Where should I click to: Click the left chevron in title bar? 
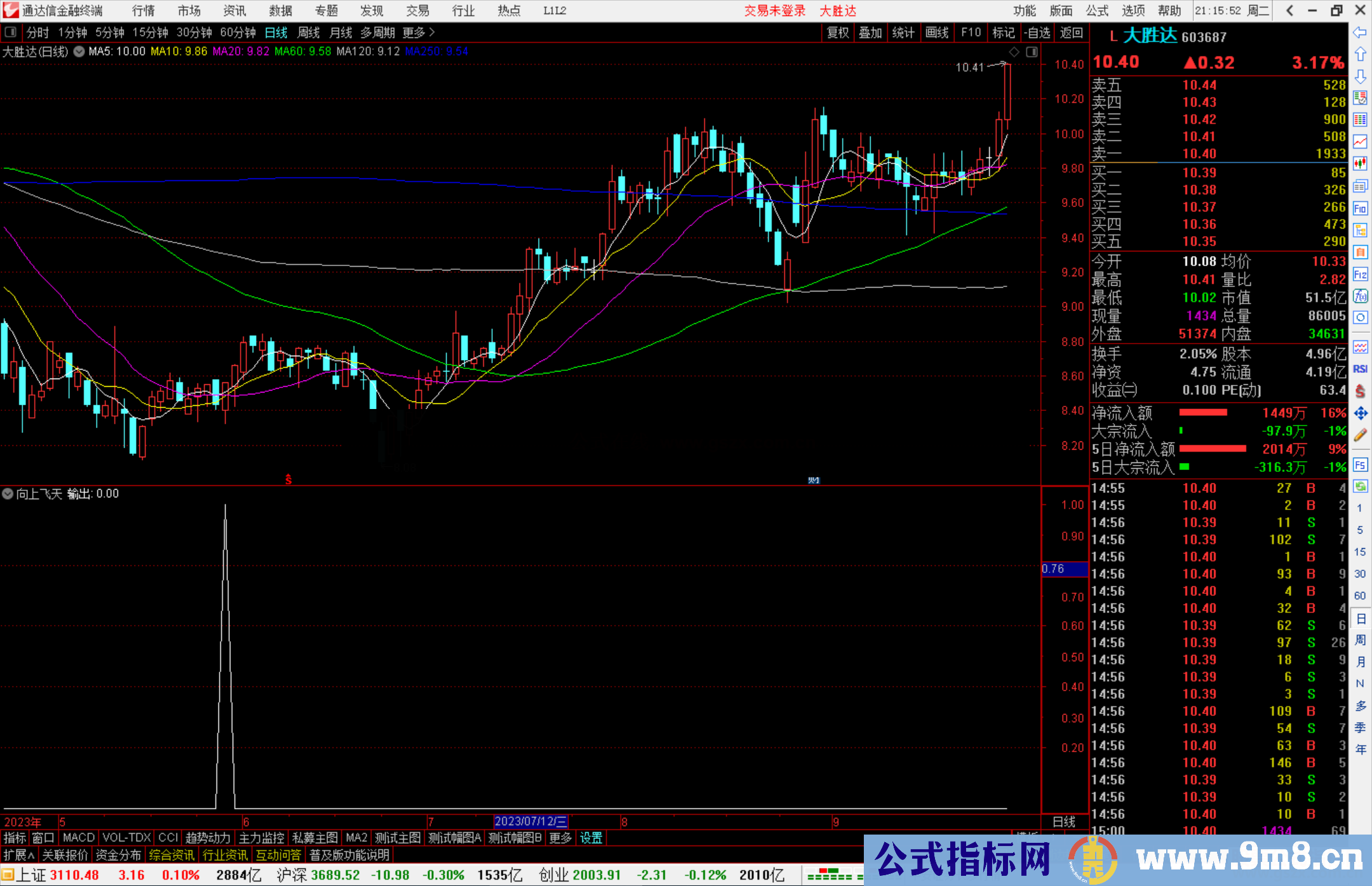pos(1289,11)
